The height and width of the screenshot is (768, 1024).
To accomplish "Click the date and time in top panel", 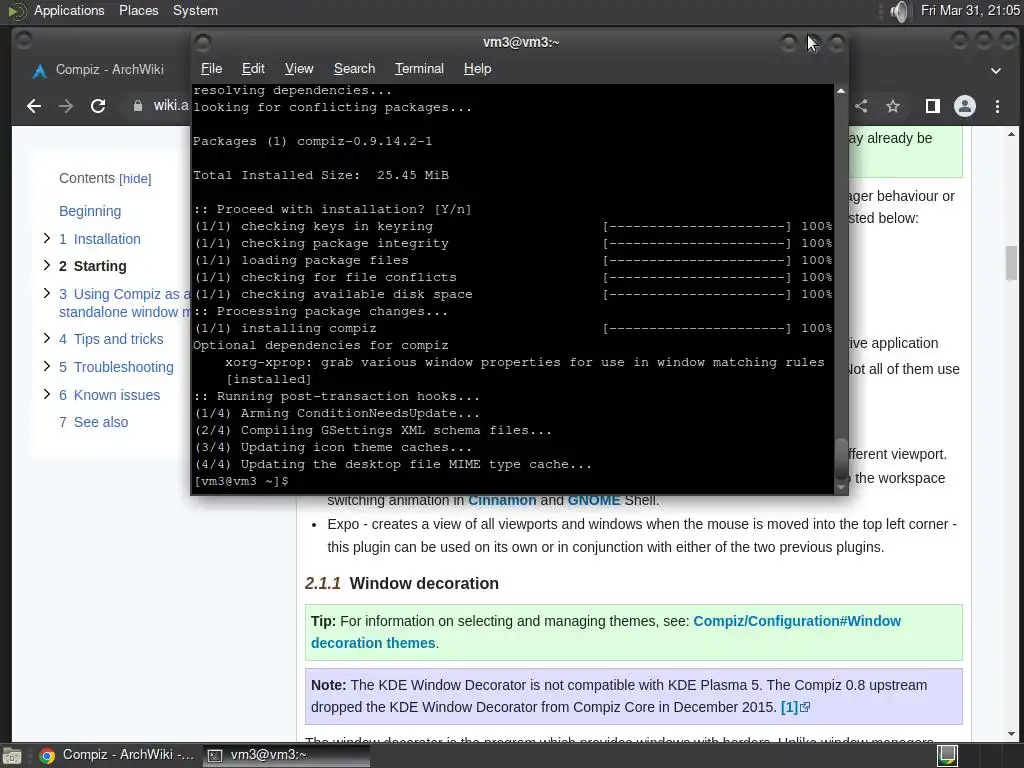I will 970,10.
